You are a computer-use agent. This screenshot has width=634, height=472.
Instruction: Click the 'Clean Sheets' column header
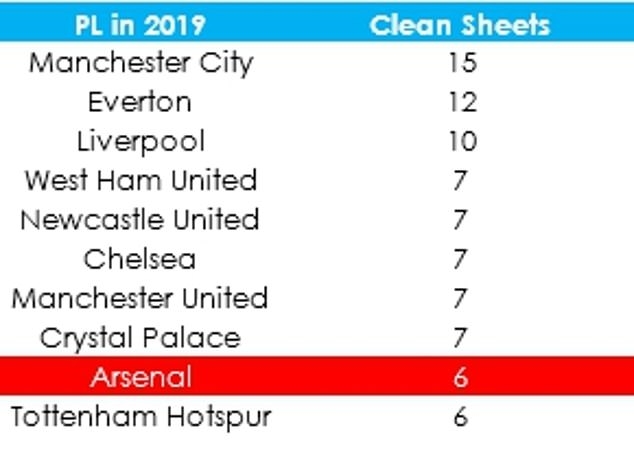click(460, 24)
